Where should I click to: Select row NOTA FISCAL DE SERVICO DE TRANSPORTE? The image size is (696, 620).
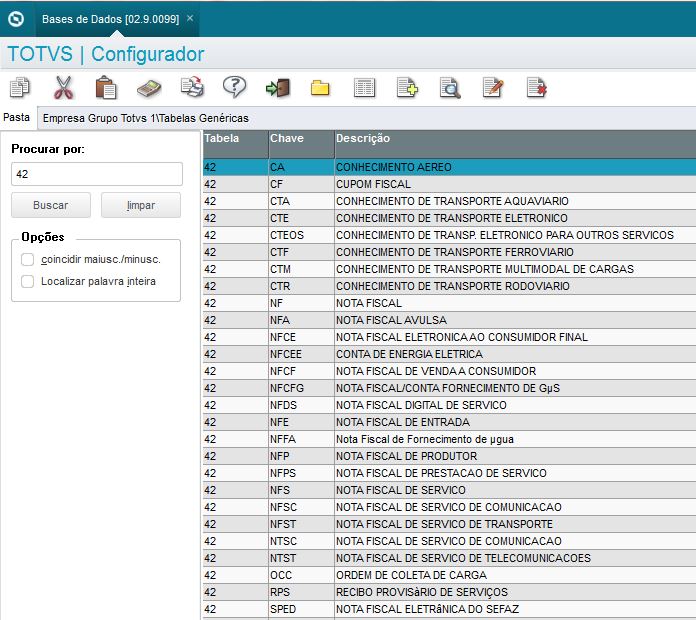pos(449,524)
